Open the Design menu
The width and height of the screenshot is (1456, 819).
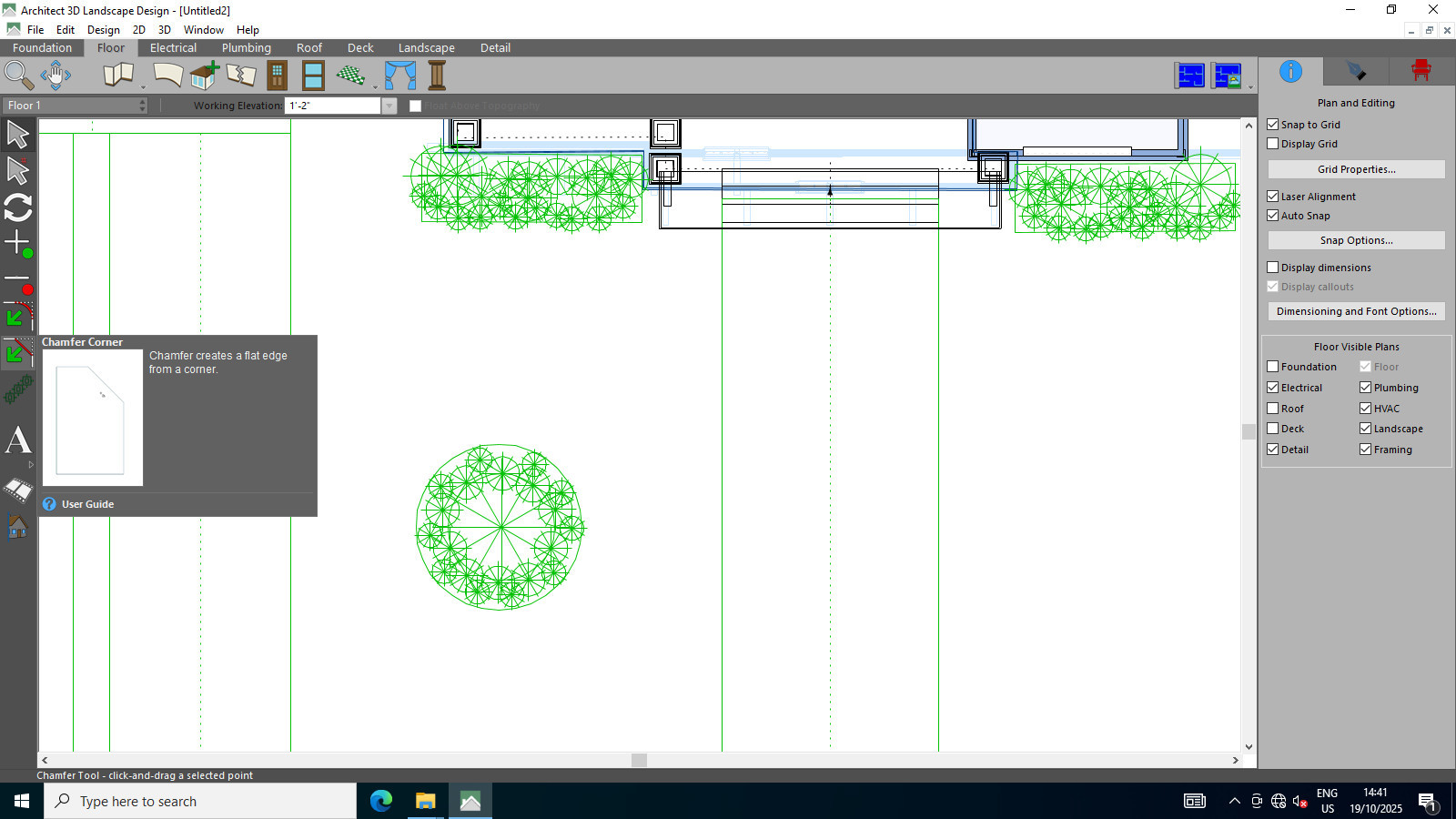103,30
